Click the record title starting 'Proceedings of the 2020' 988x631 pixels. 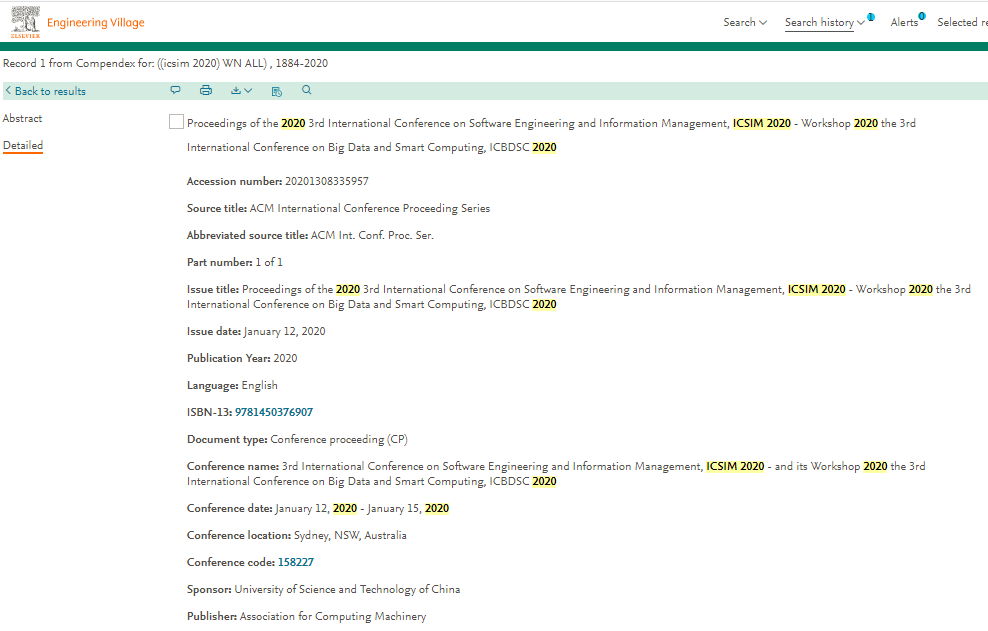tap(551, 136)
